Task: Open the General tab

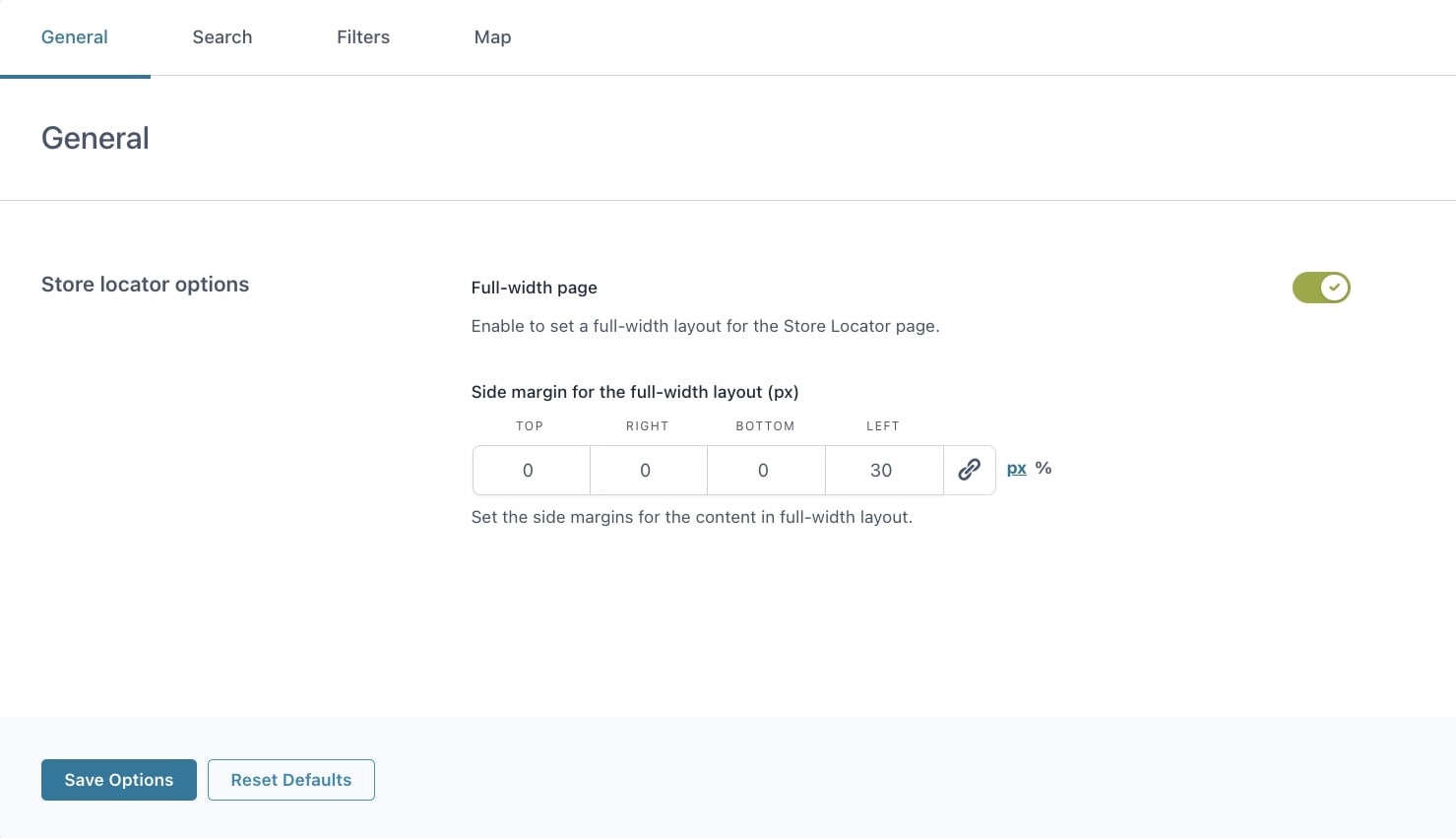Action: coord(75,37)
